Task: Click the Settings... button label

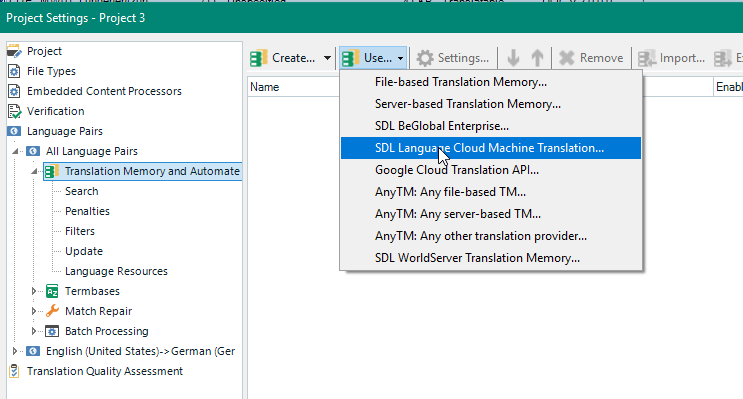Action: [463, 58]
